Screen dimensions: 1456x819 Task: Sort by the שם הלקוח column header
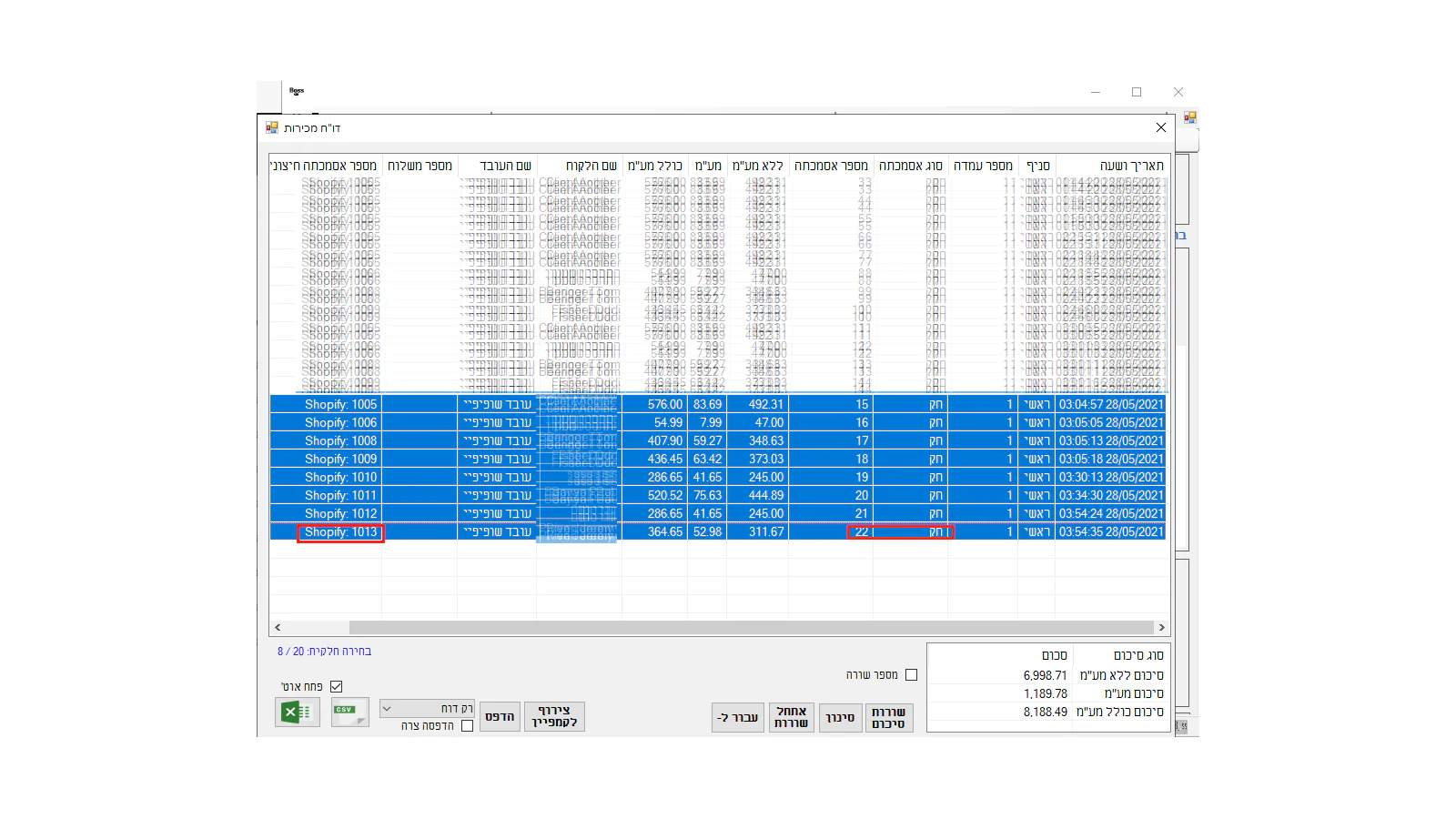[x=580, y=166]
